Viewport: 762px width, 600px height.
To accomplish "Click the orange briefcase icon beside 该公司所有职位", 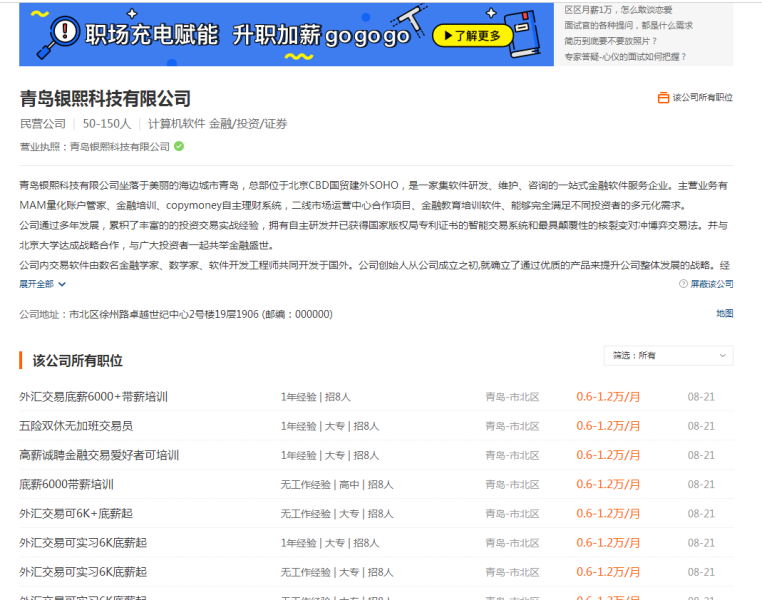I will [663, 98].
